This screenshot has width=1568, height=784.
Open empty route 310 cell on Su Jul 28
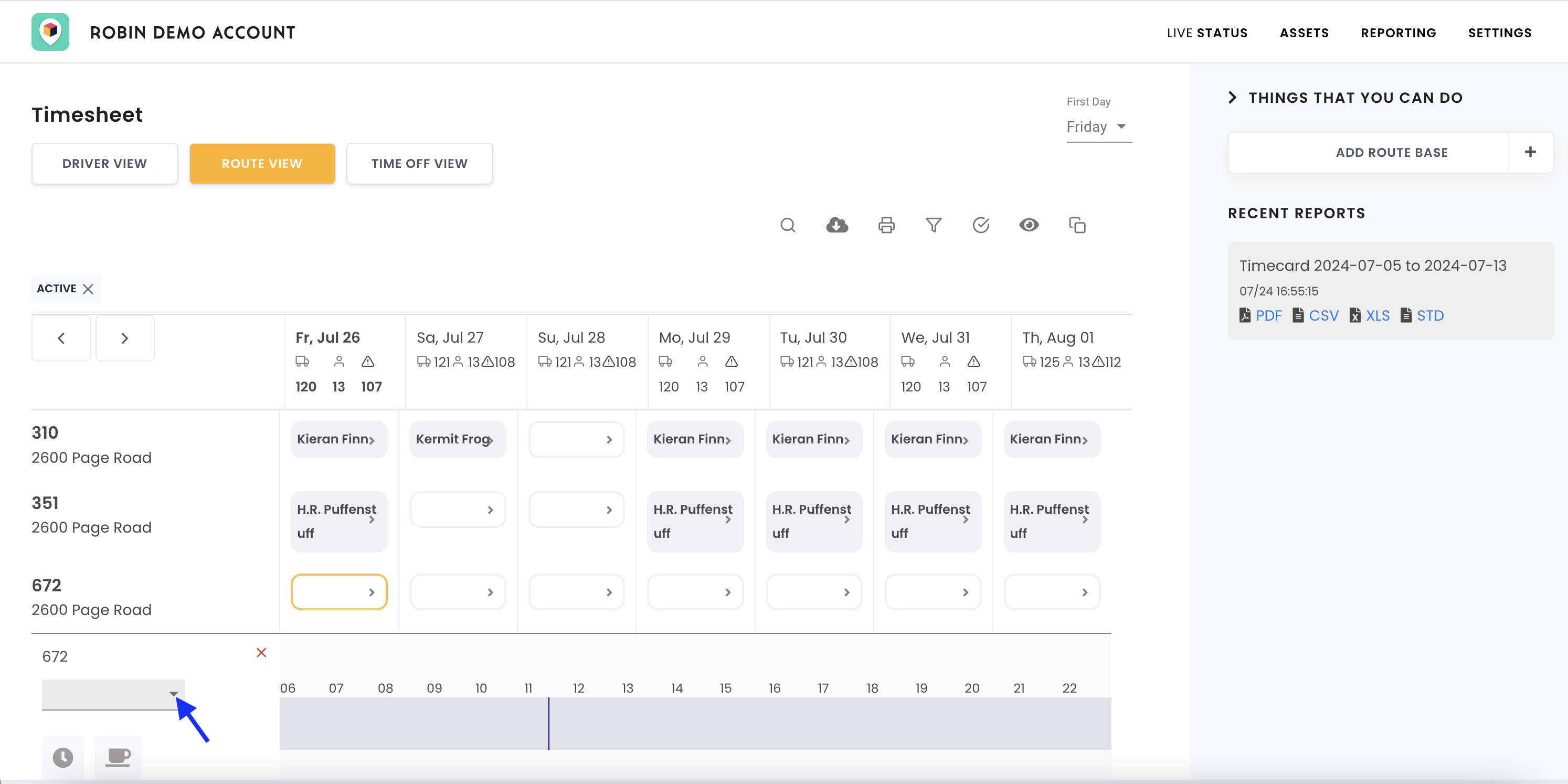click(576, 439)
